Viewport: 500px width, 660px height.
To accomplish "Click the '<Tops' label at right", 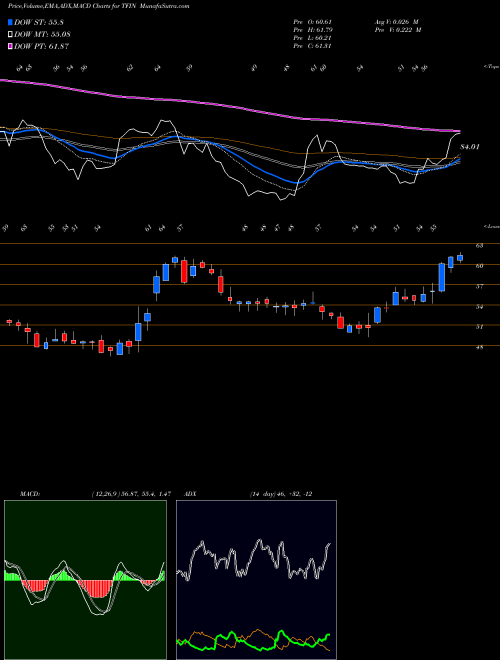I will tap(491, 67).
